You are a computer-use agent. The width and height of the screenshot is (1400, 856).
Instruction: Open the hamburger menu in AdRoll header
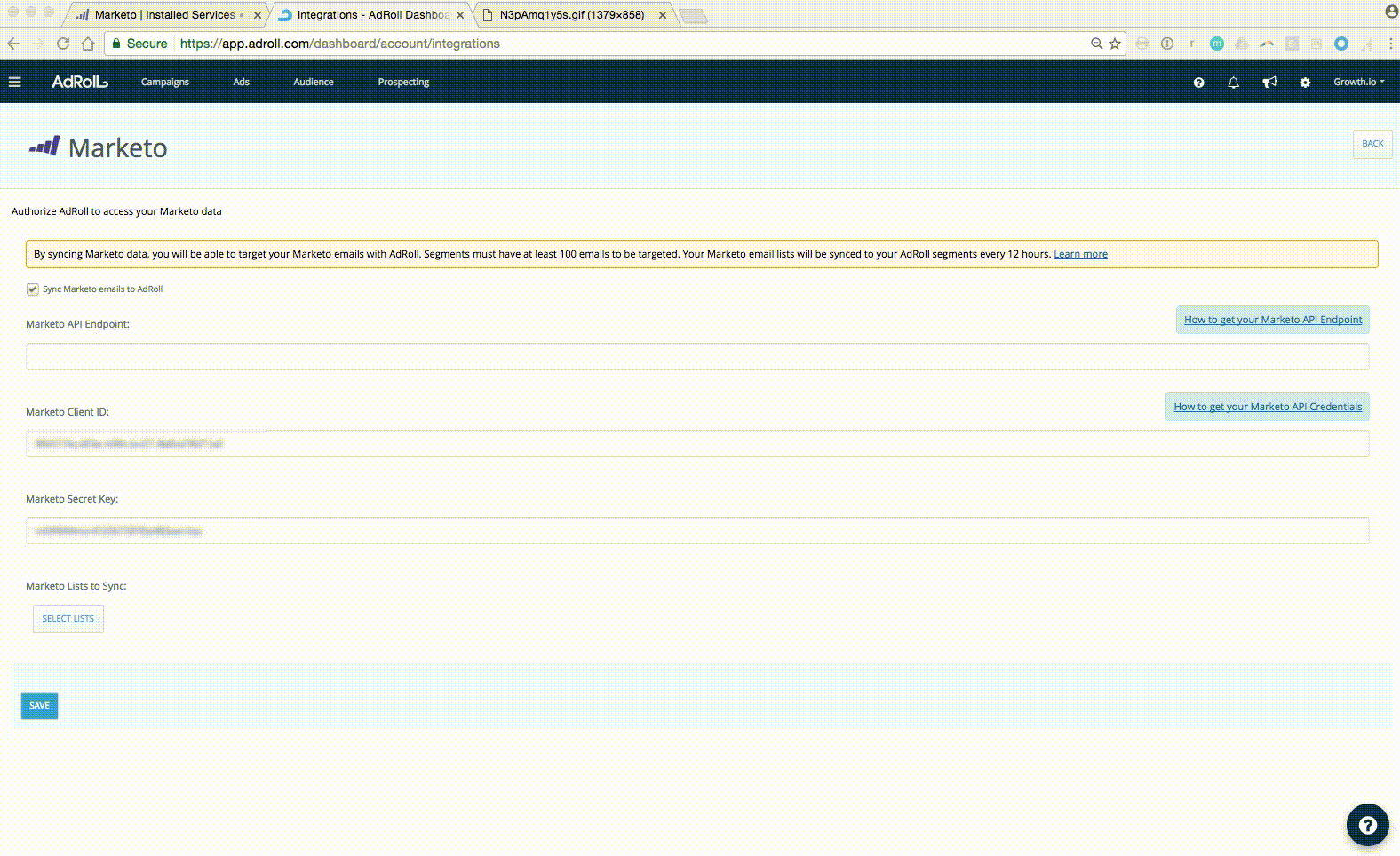coord(14,82)
